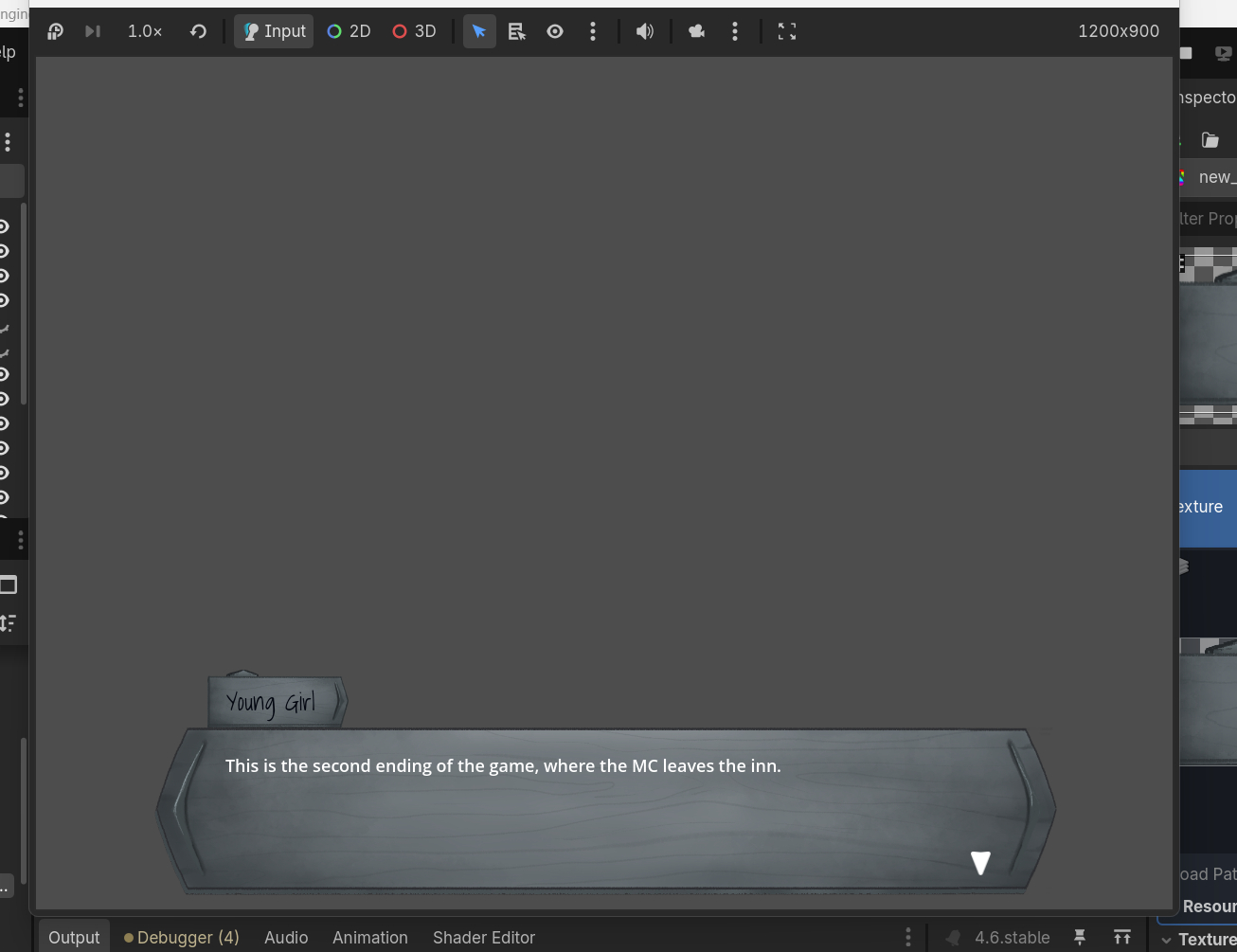
Task: Toggle fullscreen expand for the game view
Action: (x=787, y=31)
